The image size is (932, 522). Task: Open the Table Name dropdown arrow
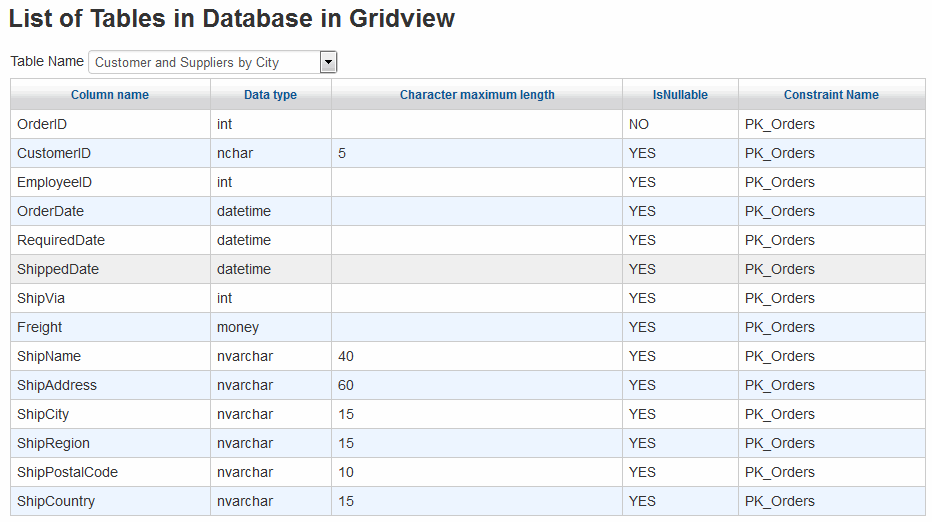point(328,62)
